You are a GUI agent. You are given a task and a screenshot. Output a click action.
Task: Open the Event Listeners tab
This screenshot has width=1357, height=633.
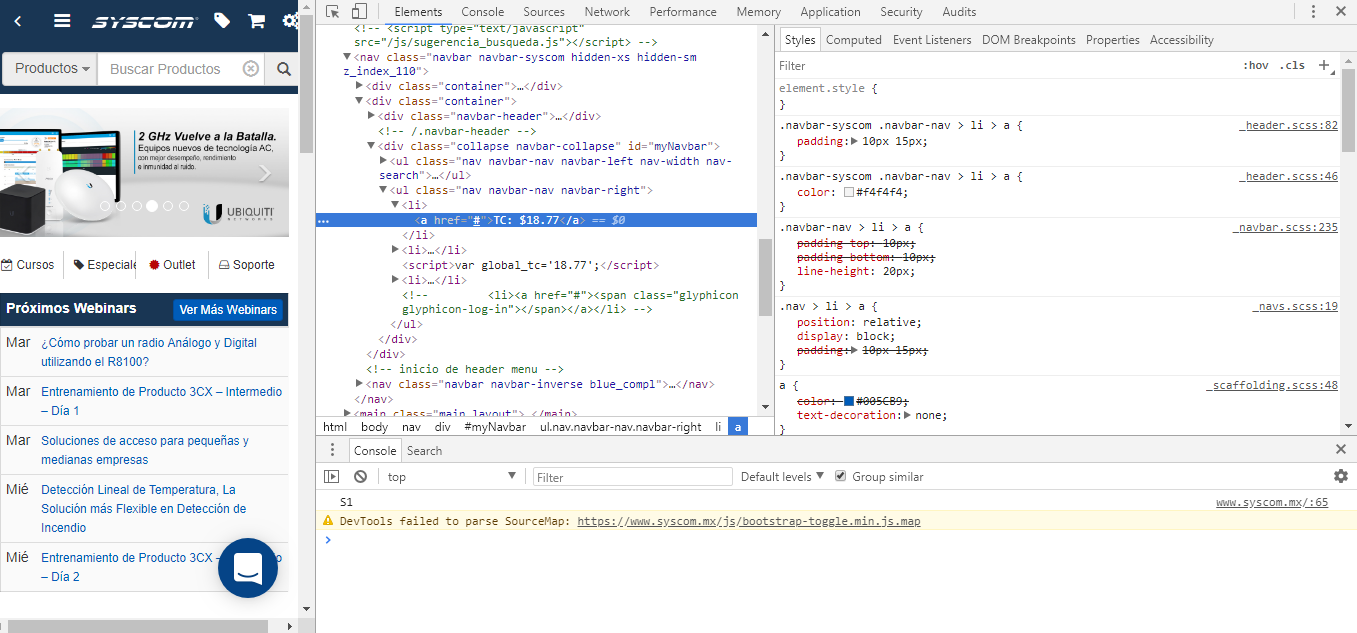932,40
